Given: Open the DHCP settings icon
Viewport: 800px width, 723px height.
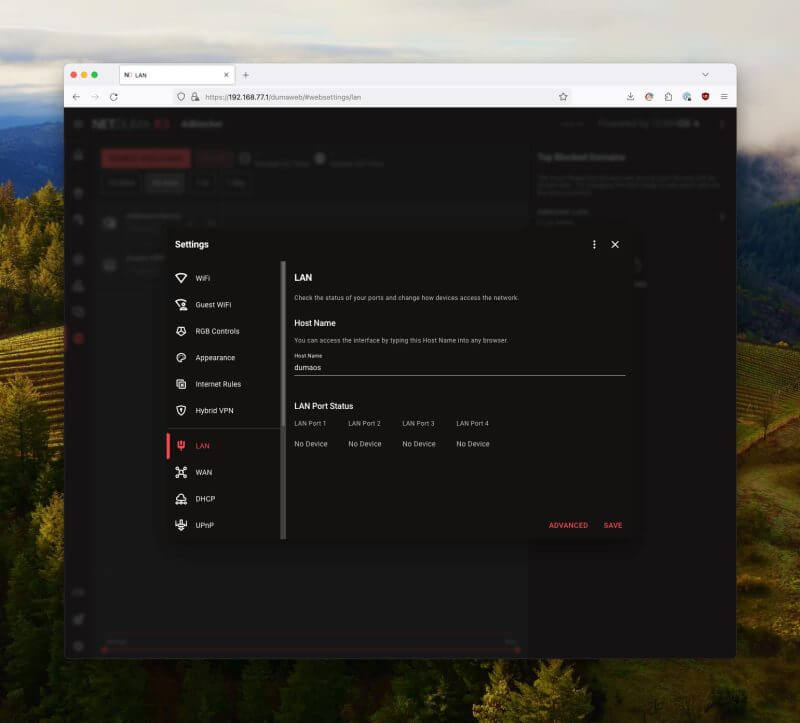Looking at the screenshot, I should pos(181,499).
